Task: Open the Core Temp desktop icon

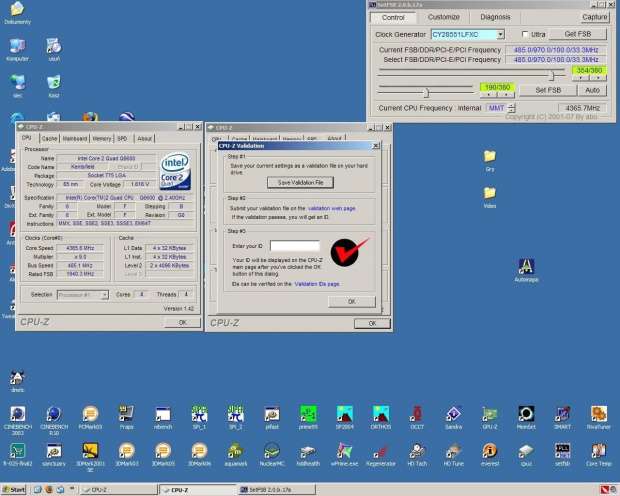Action: (x=599, y=451)
